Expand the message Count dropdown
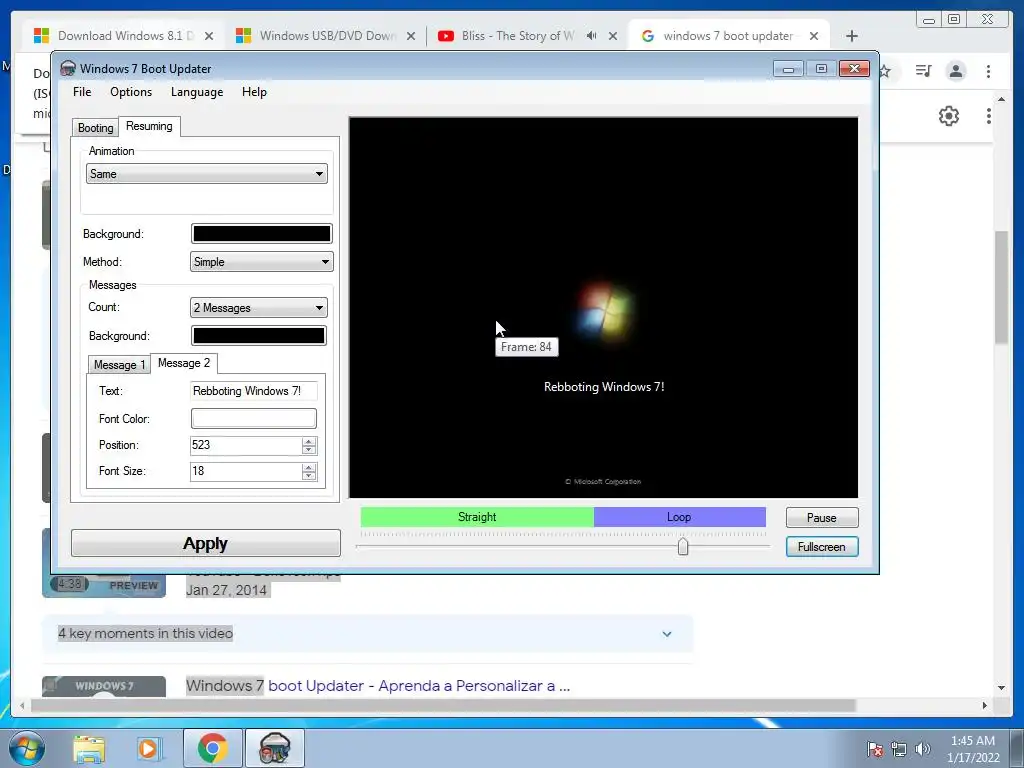This screenshot has width=1024, height=768. tap(259, 308)
